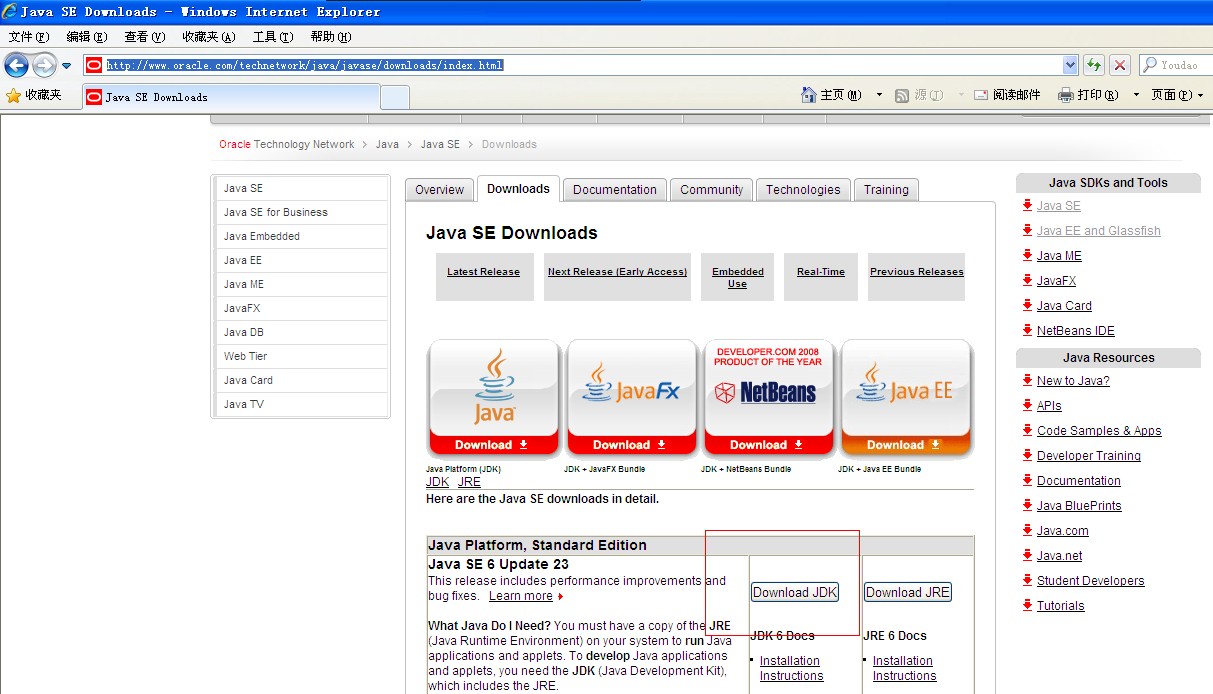
Task: Switch to the Overview tab
Action: click(440, 190)
